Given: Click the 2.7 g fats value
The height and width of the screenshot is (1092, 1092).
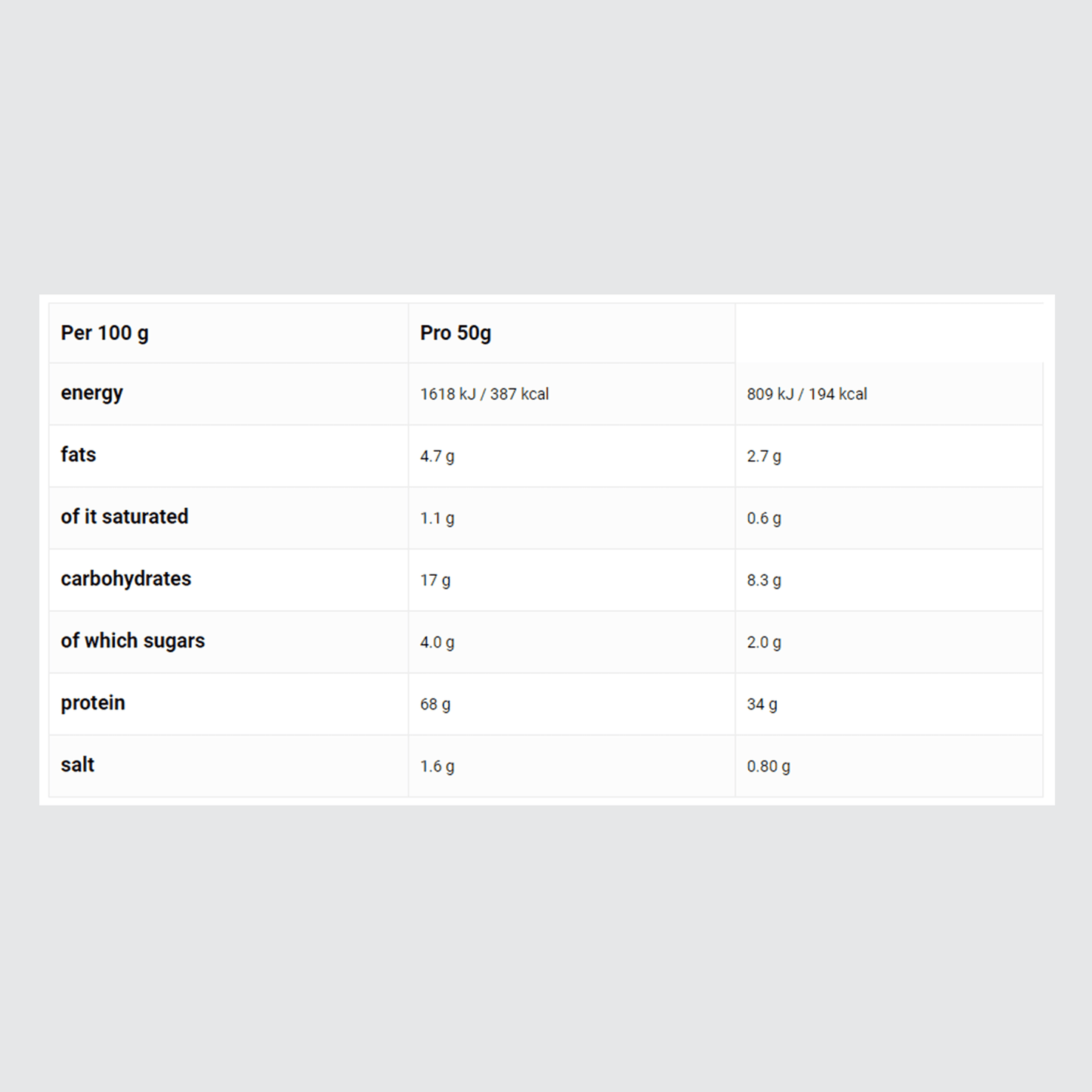Looking at the screenshot, I should coord(764,456).
